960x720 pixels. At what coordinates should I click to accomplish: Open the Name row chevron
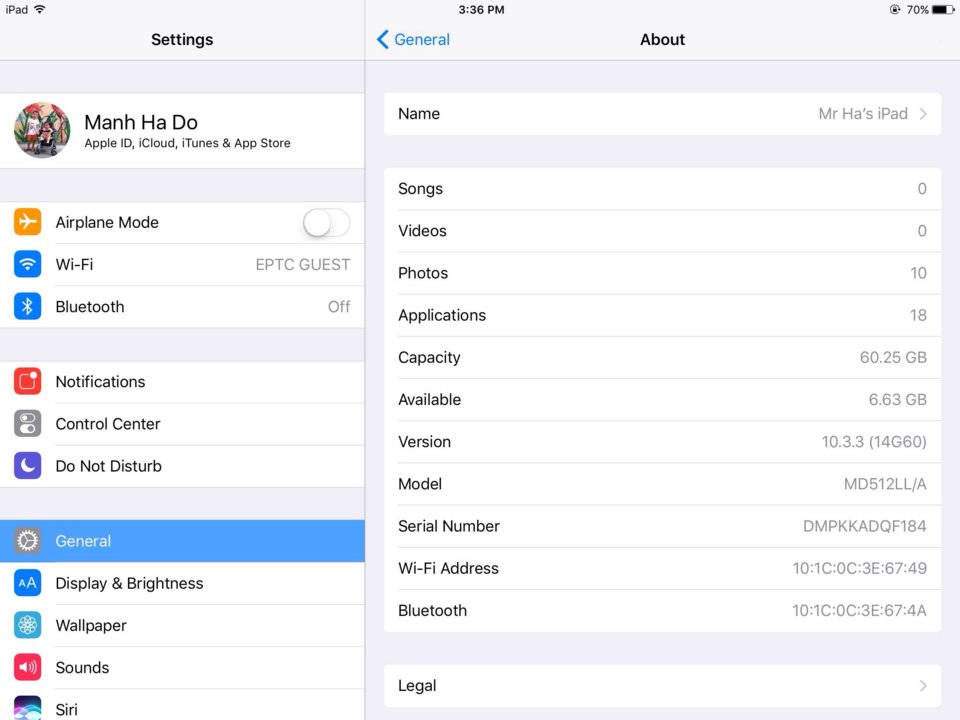(923, 114)
